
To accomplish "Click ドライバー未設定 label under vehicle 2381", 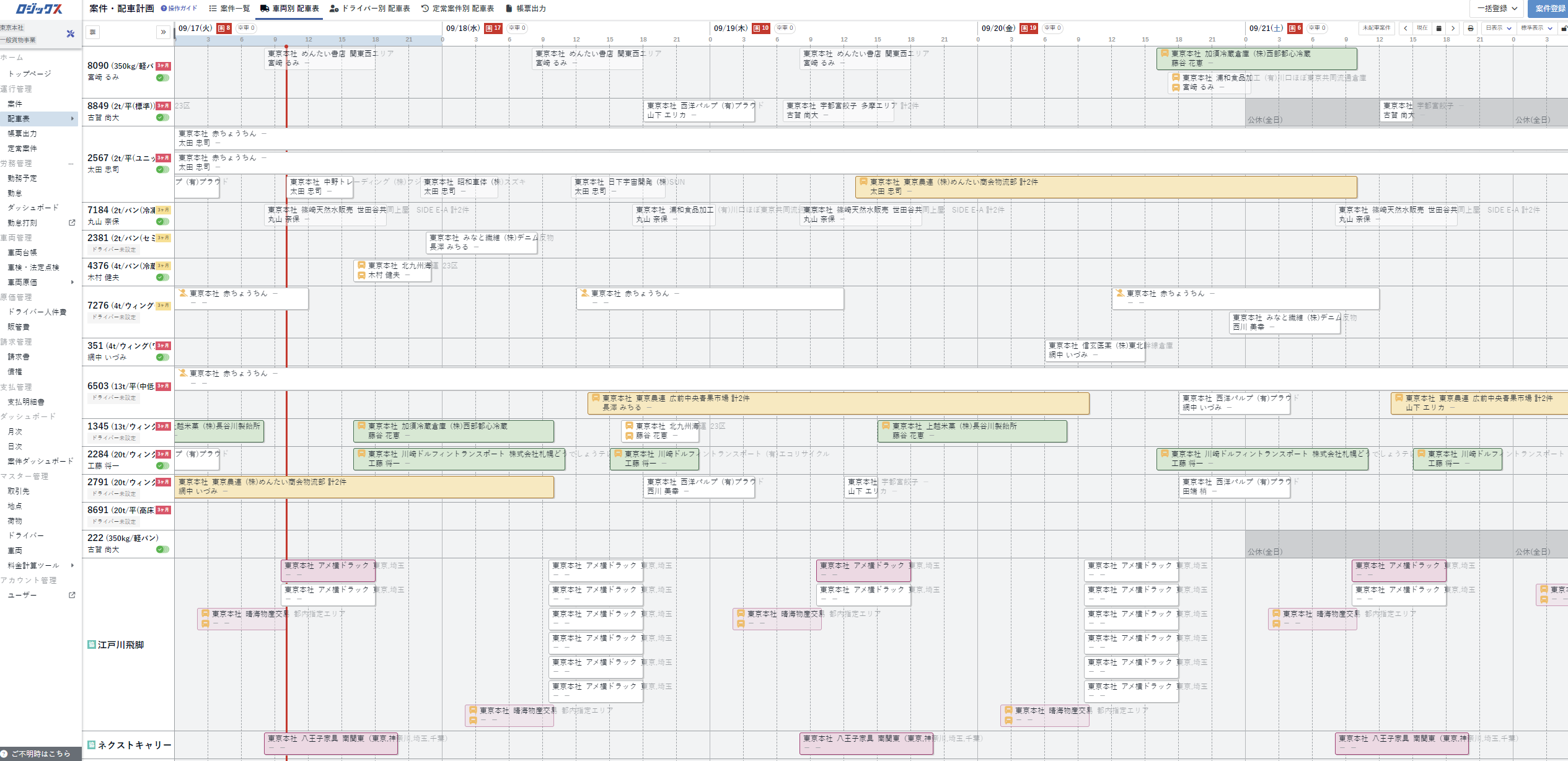I will [x=114, y=249].
